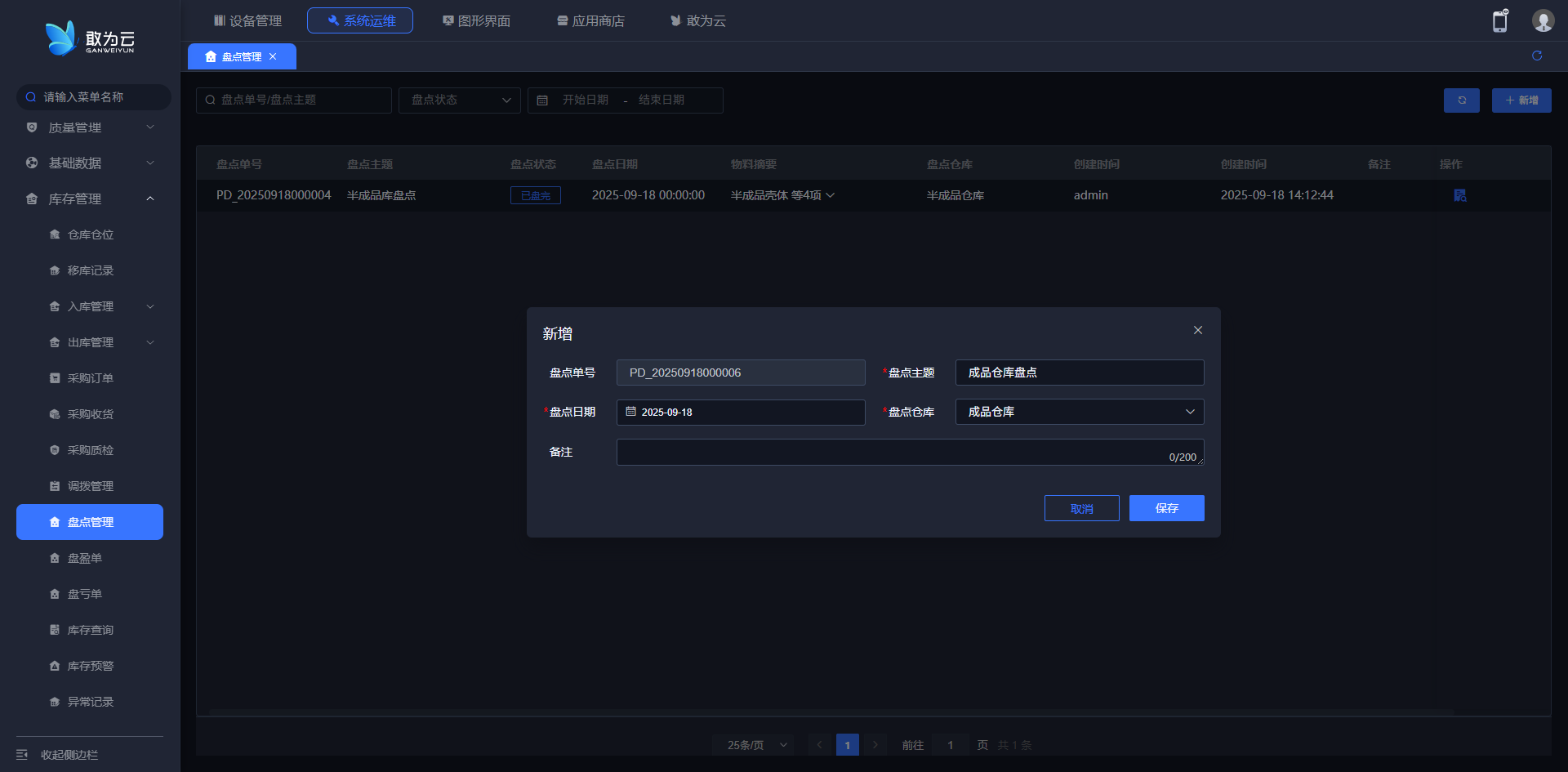Expand 半成品壳体 等4项 material summary

tap(830, 195)
